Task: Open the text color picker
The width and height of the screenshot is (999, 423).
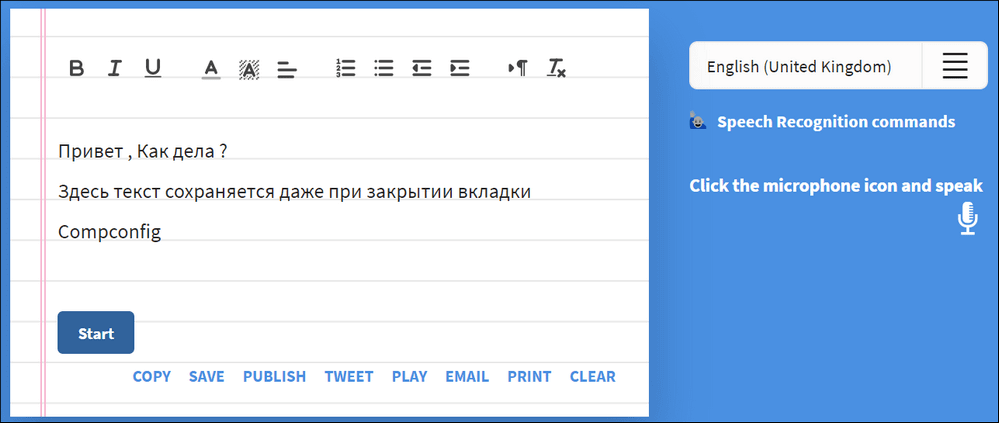Action: click(212, 68)
